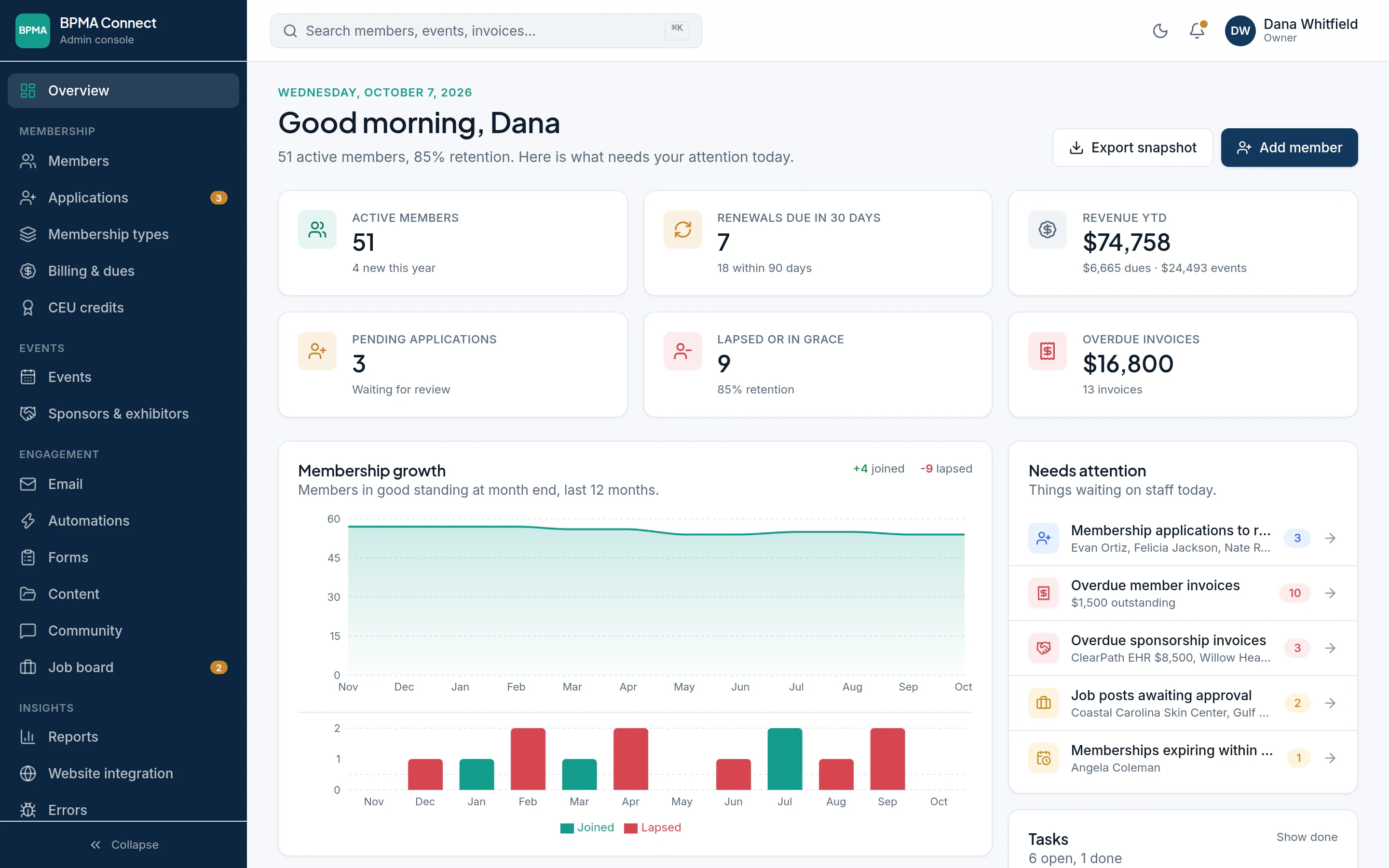The height and width of the screenshot is (868, 1389).
Task: Open the Overdue Invoices stat card
Action: tap(1183, 365)
